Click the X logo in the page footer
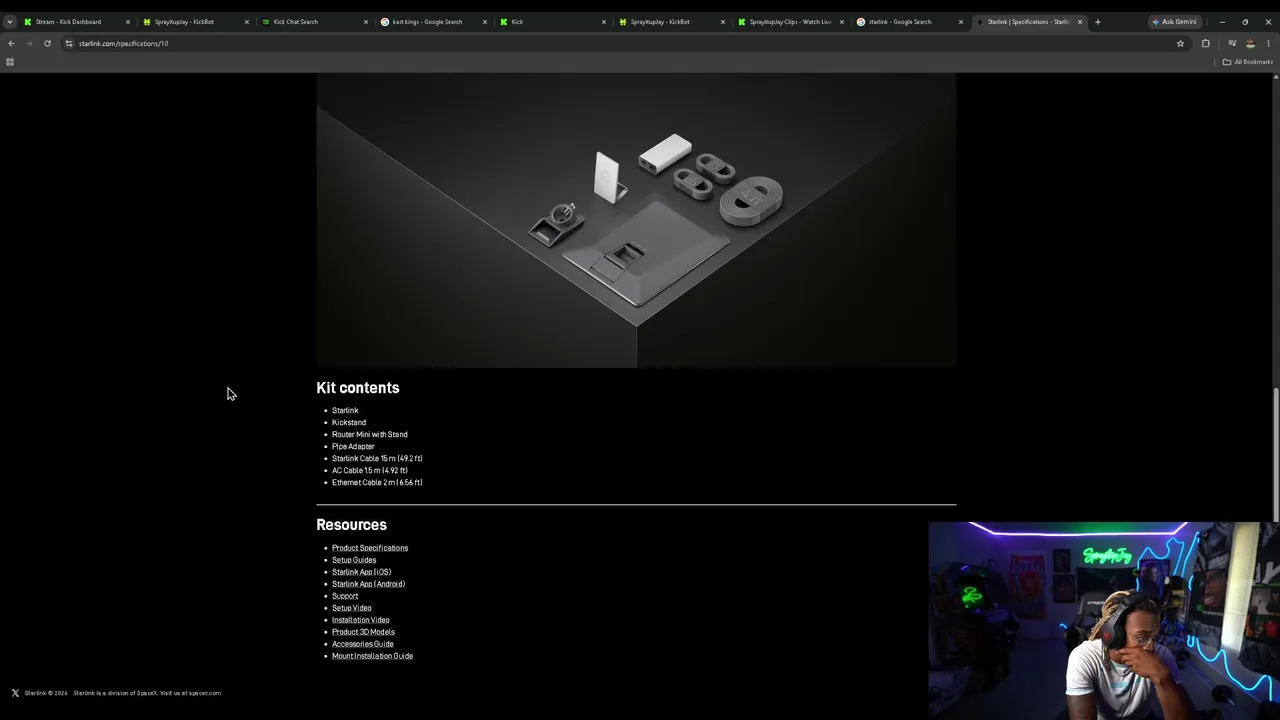The image size is (1280, 720). [15, 693]
